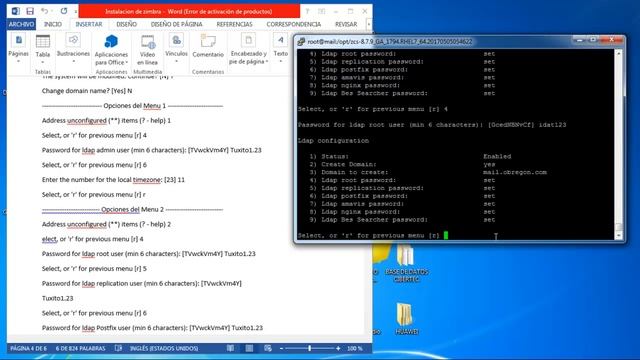640x360 pixels.
Task: Click 'Password for ldap admin user' line
Action: click(151, 150)
